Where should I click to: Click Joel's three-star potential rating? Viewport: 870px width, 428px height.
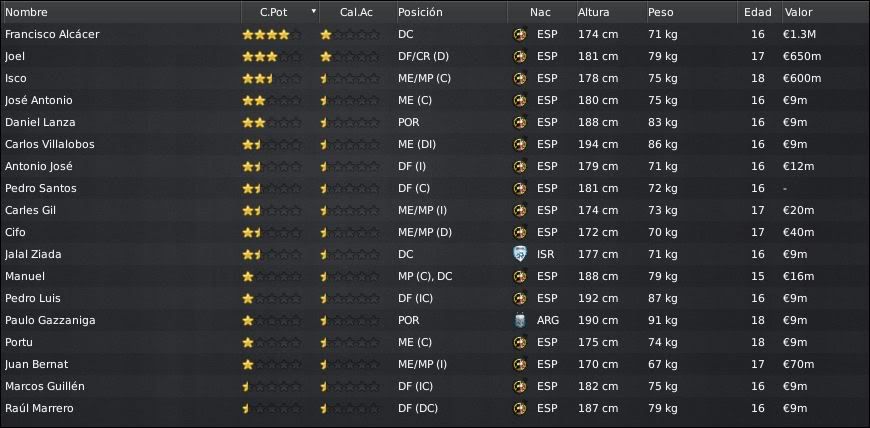[x=272, y=57]
